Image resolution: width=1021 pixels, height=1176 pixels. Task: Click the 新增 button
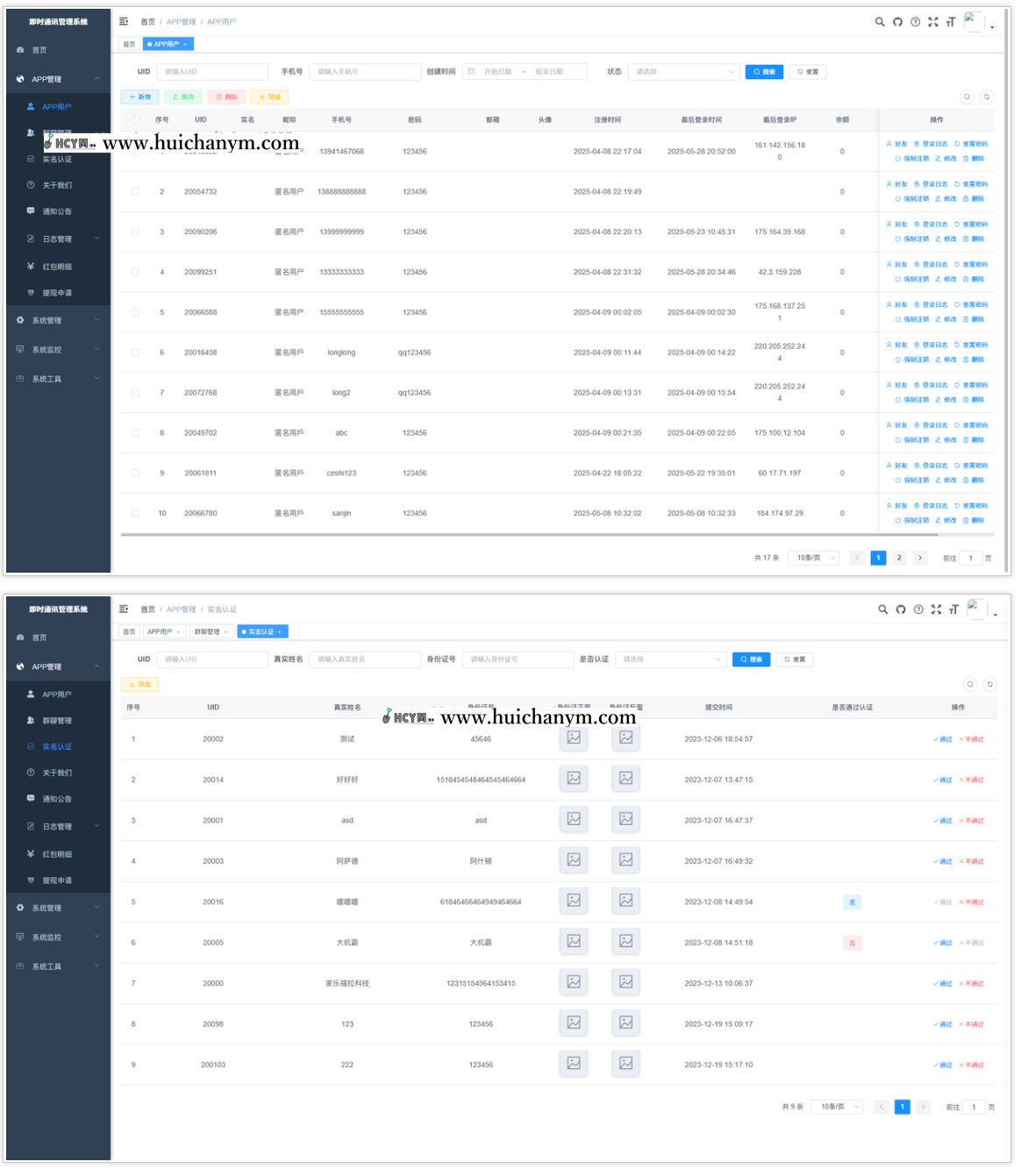coord(140,96)
